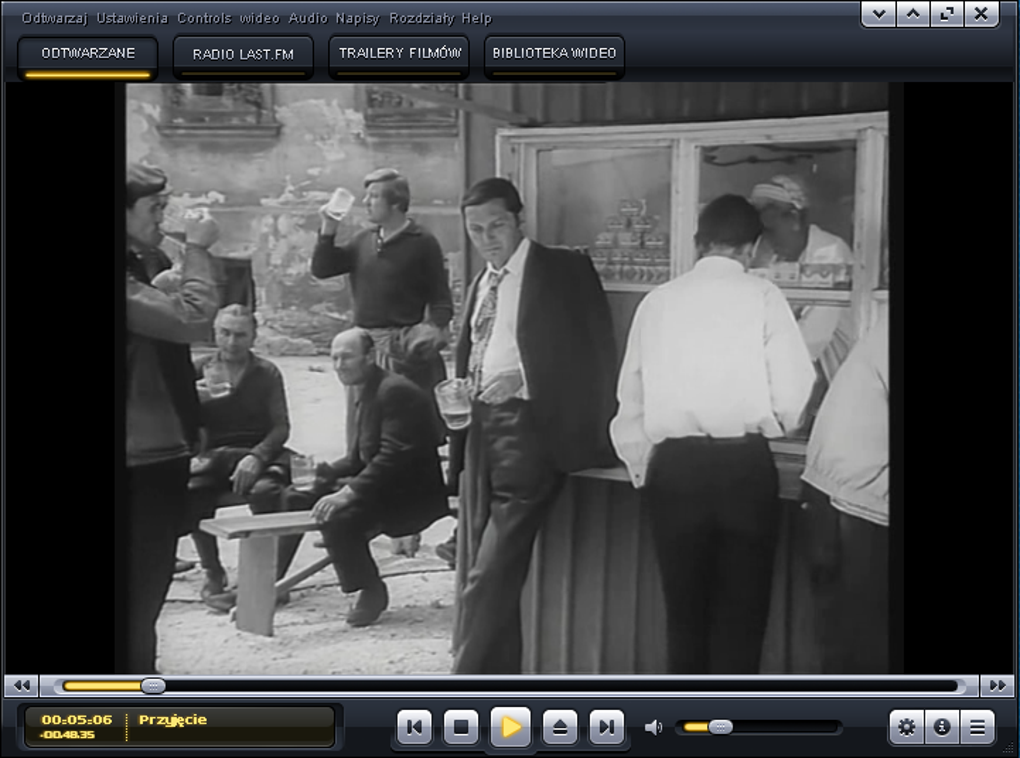1020x758 pixels.
Task: Eject or open a new media file
Action: pos(559,728)
